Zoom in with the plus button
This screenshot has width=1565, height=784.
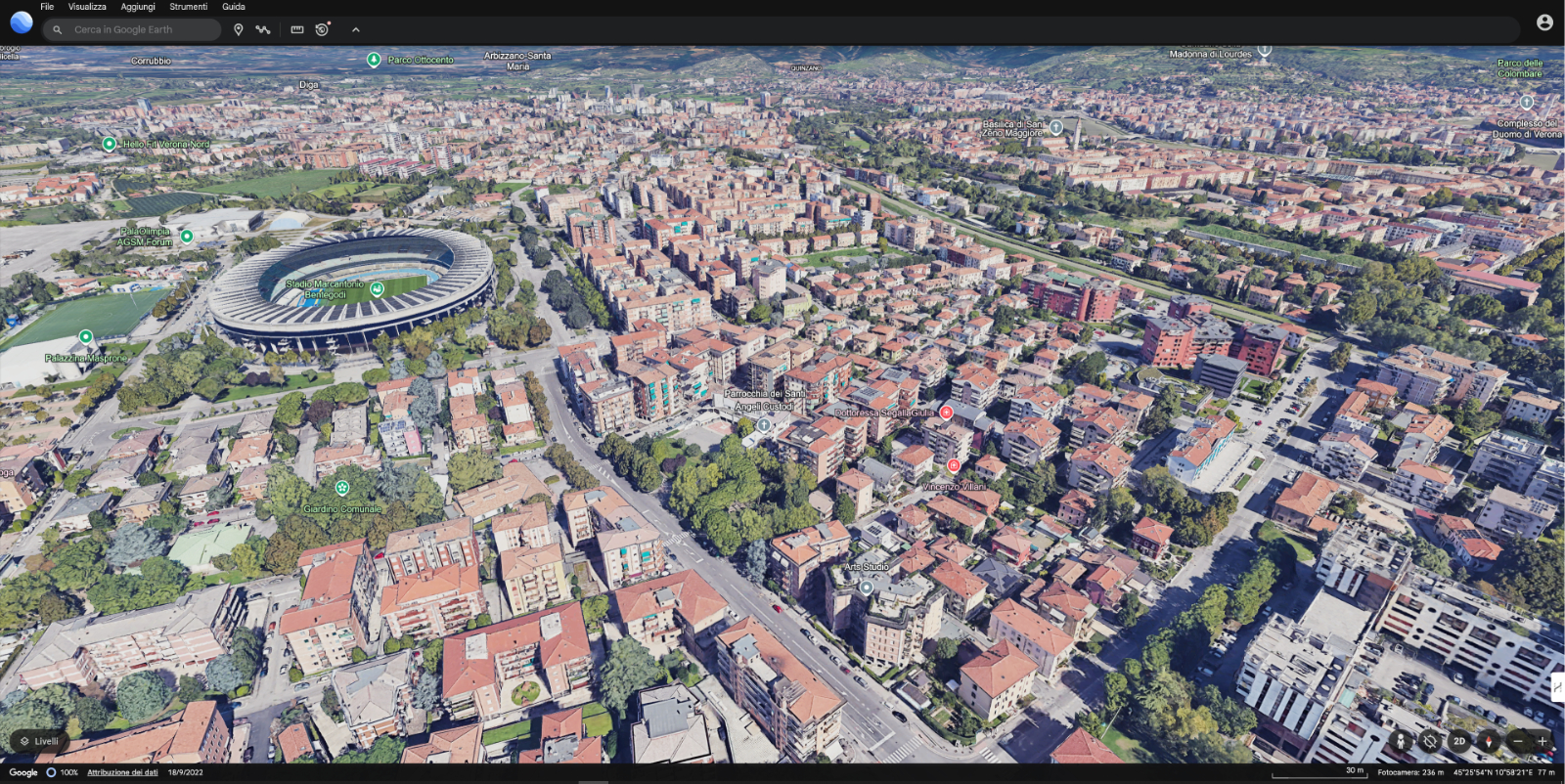(1543, 741)
